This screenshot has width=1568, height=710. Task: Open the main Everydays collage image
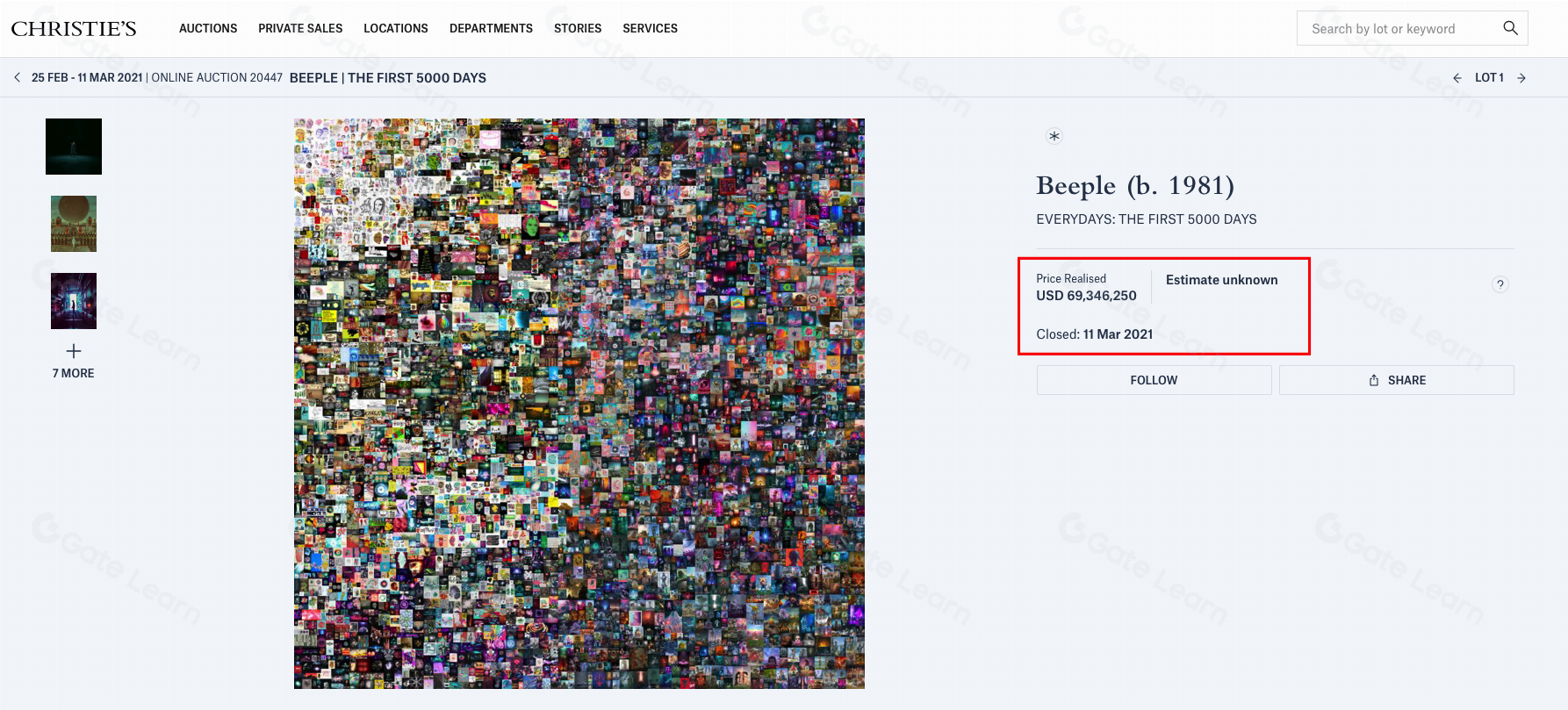[579, 404]
